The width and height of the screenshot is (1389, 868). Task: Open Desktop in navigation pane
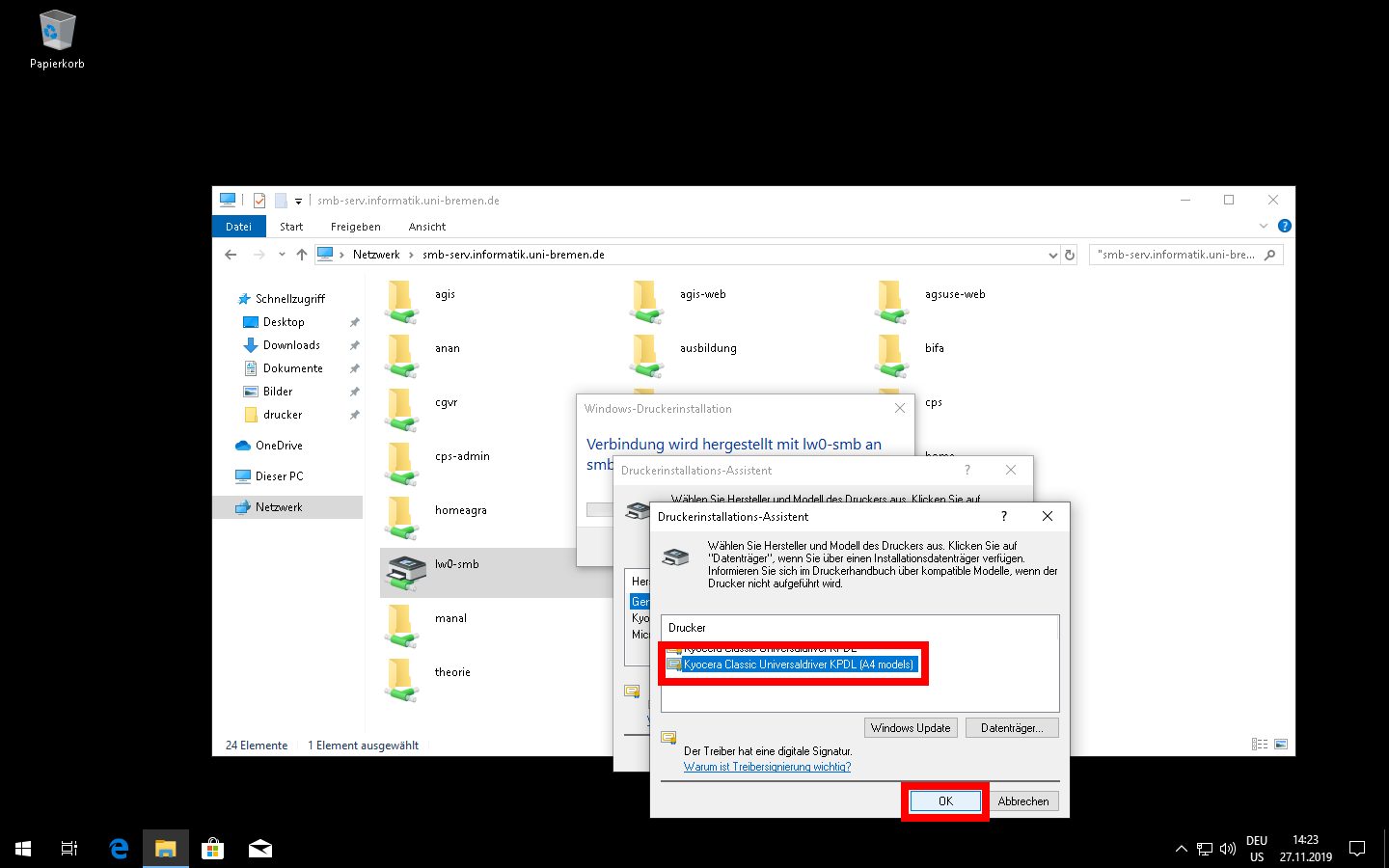[284, 322]
